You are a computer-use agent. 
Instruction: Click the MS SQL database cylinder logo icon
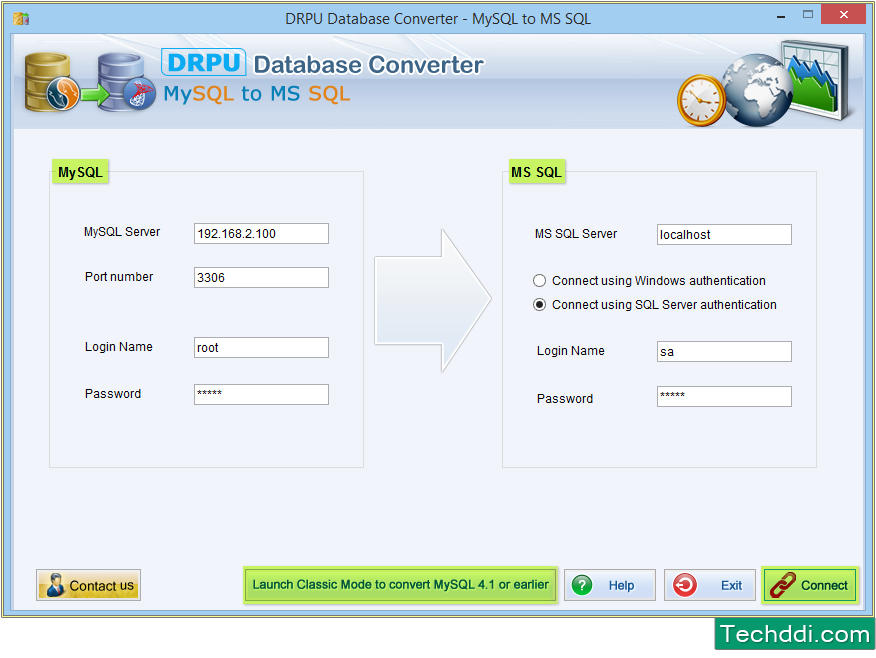point(126,82)
